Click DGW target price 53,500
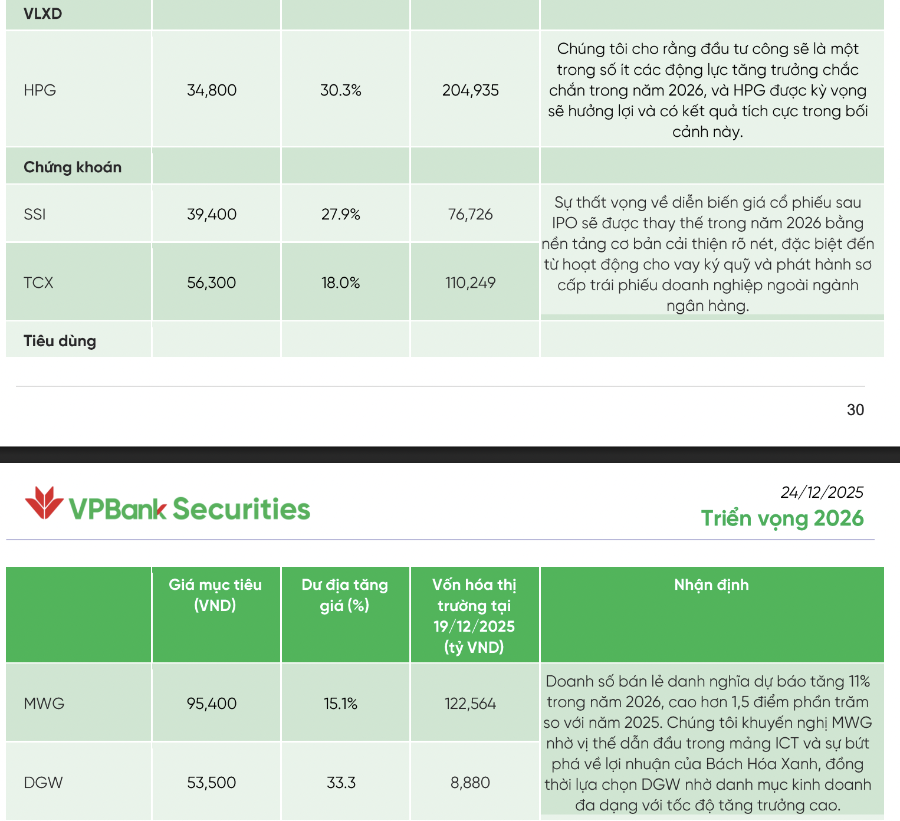This screenshot has width=900, height=821. 212,783
